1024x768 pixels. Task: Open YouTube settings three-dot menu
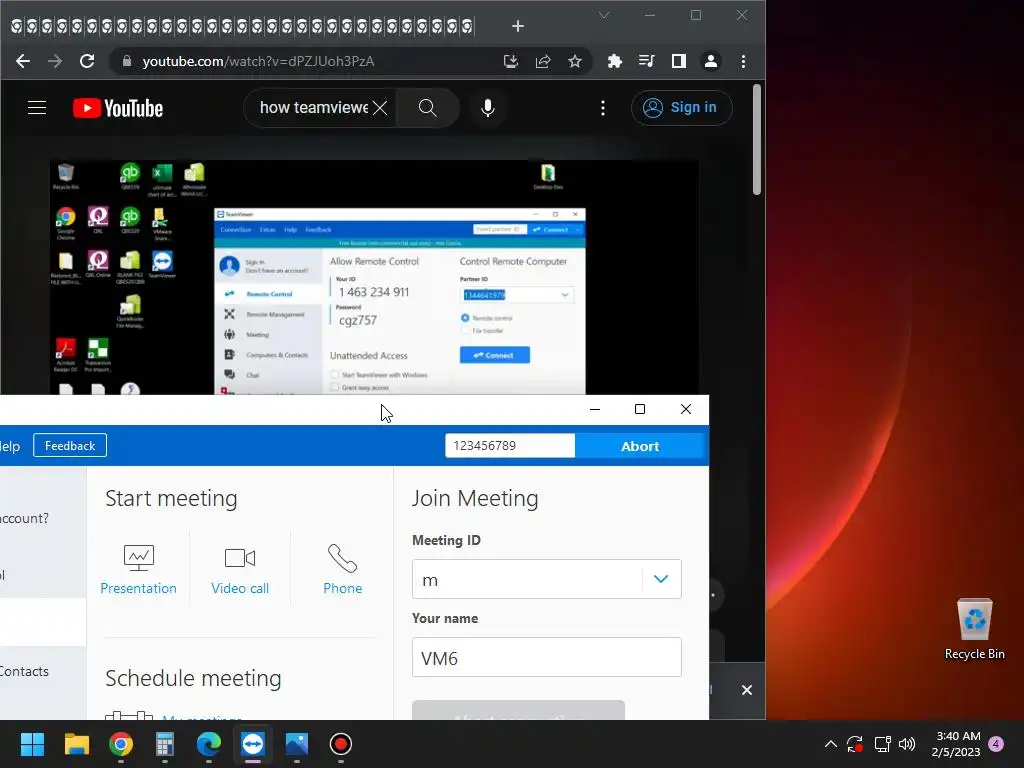coord(603,108)
